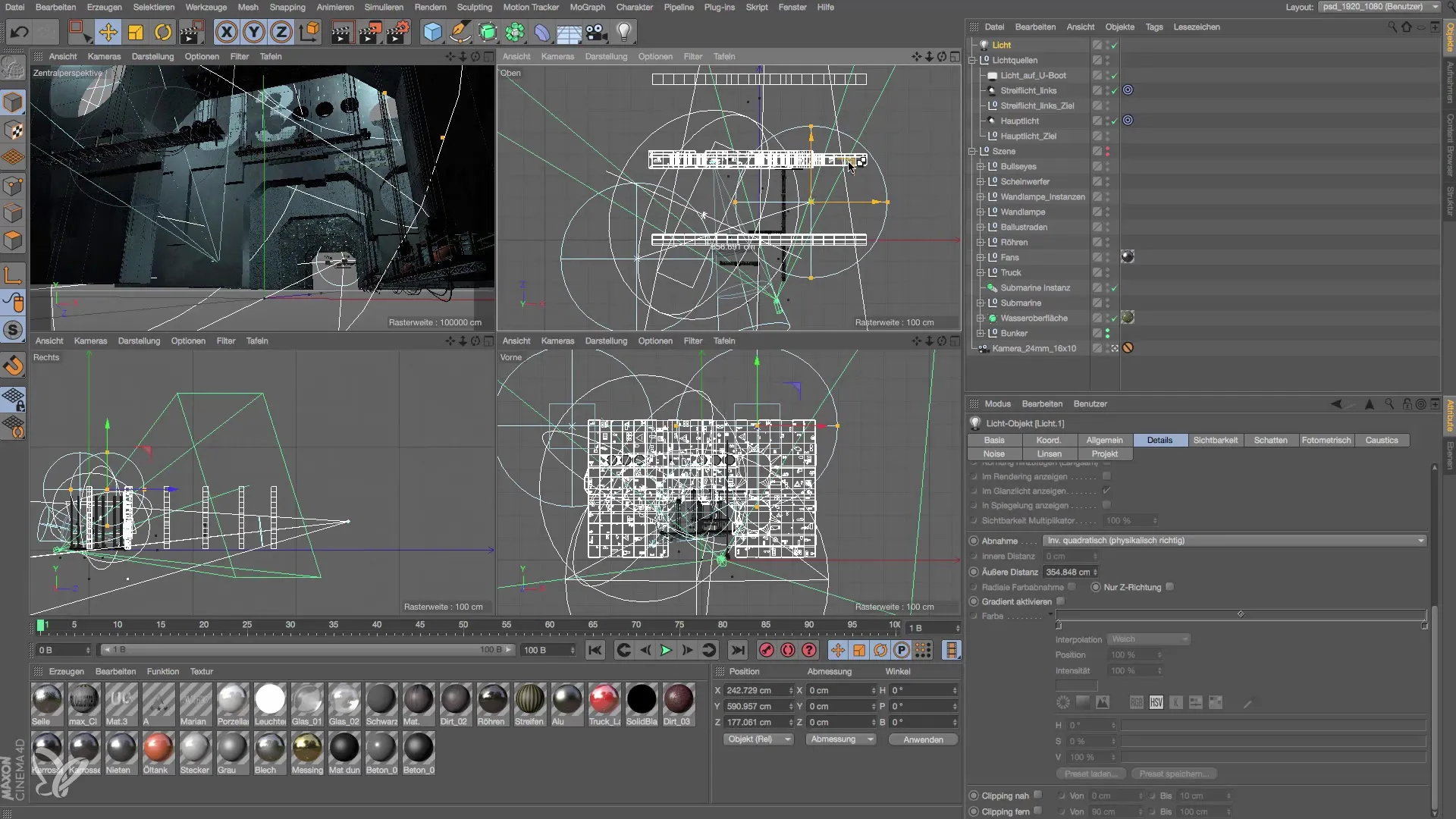Enable Clipping nah checkbox
This screenshot has width=1456, height=819.
1038,795
